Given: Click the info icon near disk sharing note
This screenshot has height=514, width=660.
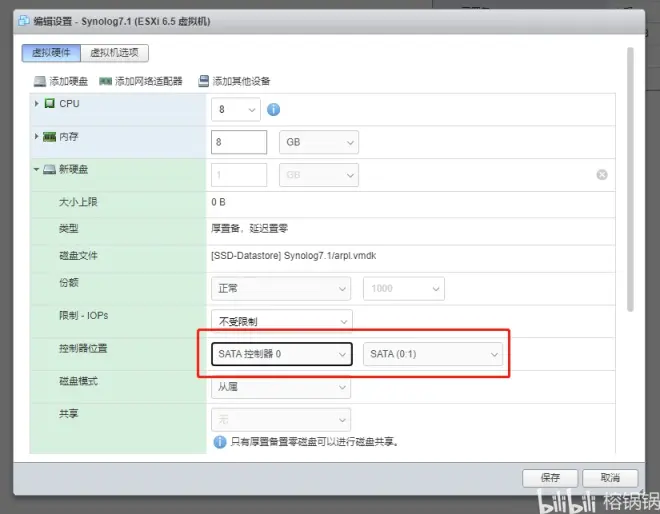Looking at the screenshot, I should coord(220,442).
